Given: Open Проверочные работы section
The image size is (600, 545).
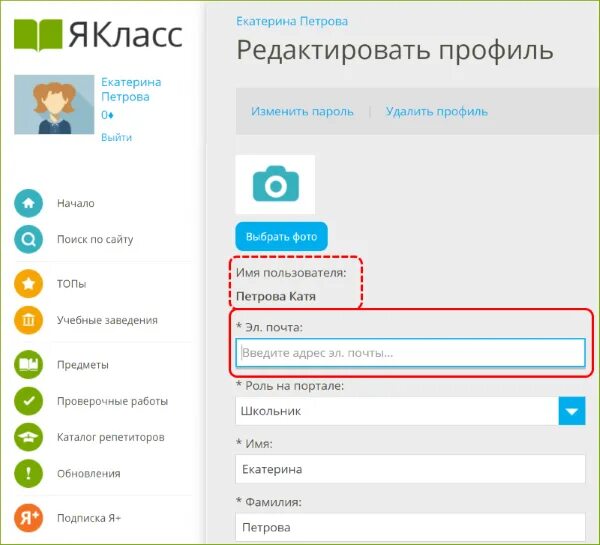Looking at the screenshot, I should 112,401.
